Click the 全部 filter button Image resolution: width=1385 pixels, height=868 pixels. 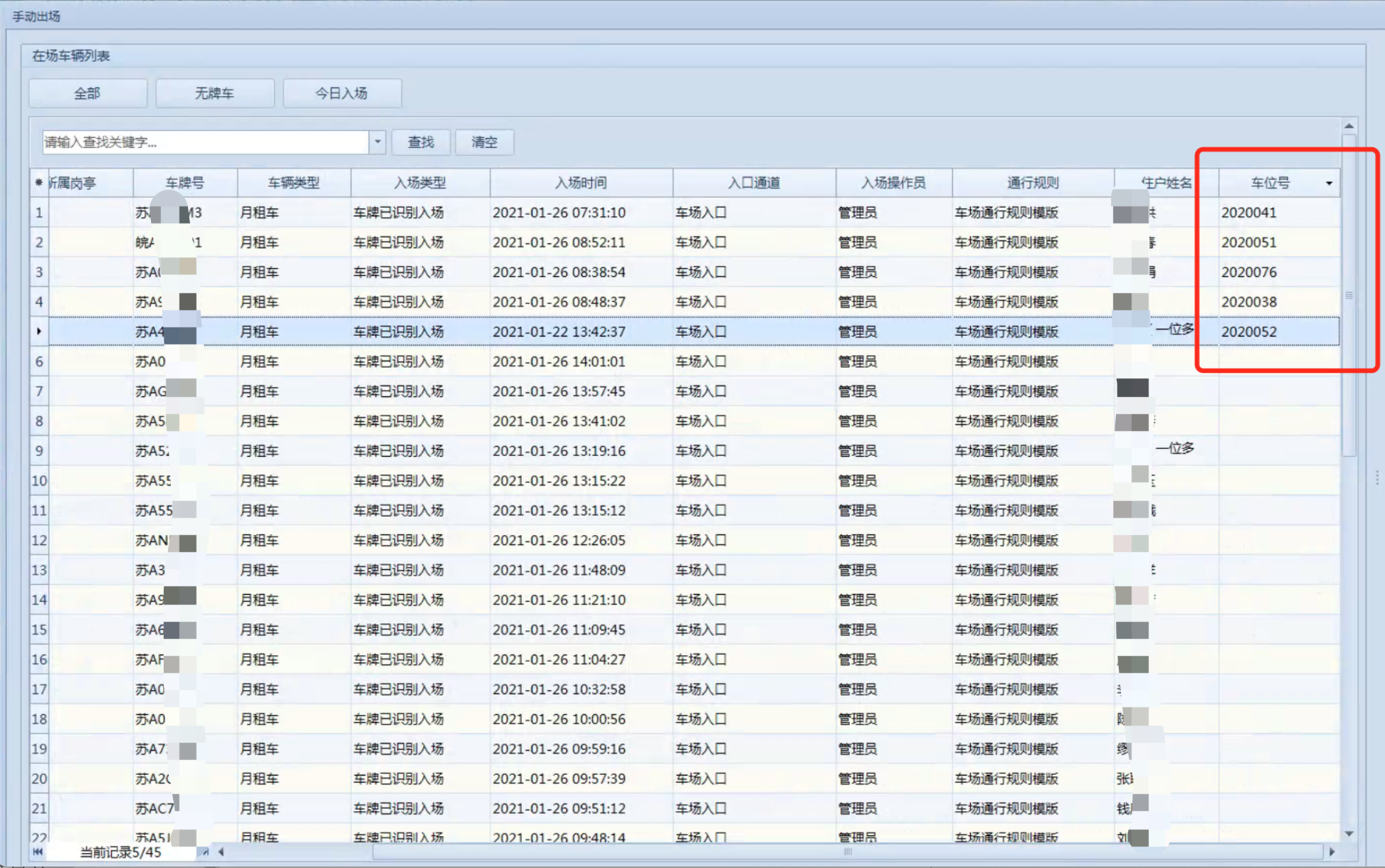pyautogui.click(x=88, y=93)
